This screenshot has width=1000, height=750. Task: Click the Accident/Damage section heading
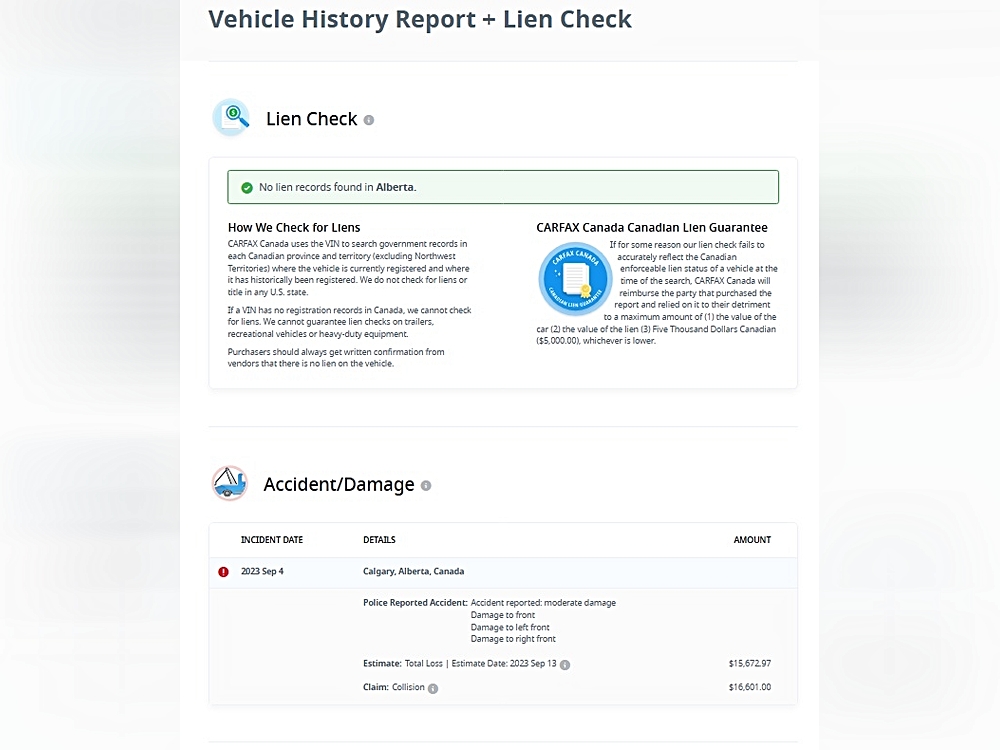click(339, 485)
